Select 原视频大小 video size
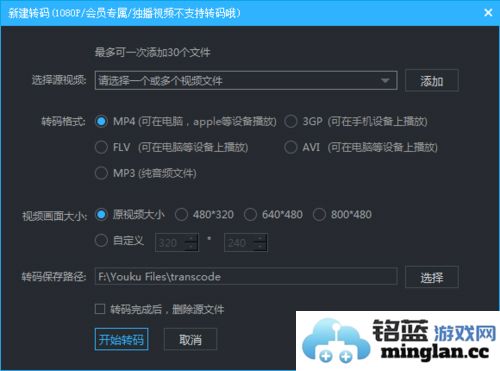 (101, 215)
